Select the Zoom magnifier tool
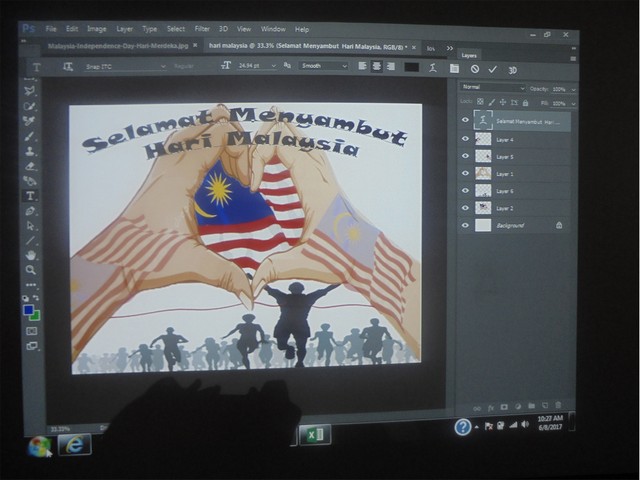Image resolution: width=640 pixels, height=480 pixels. click(31, 270)
